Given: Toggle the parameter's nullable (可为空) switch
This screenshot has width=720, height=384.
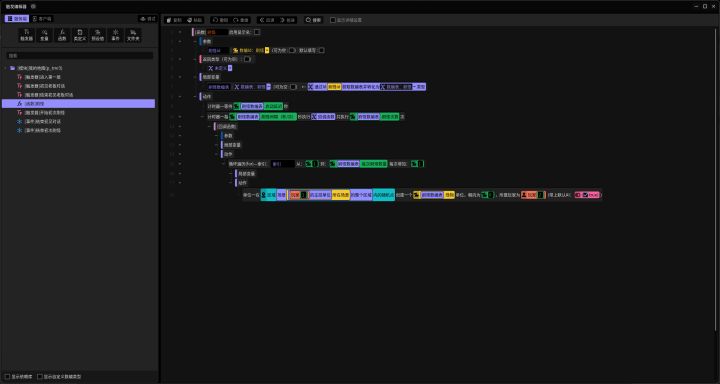Looking at the screenshot, I should tap(292, 50).
